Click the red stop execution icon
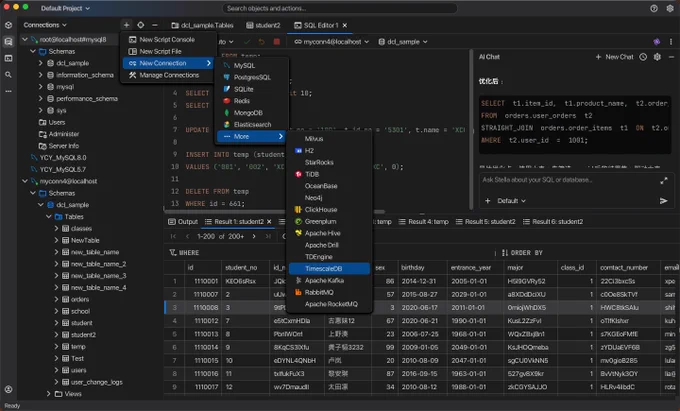 click(x=277, y=42)
